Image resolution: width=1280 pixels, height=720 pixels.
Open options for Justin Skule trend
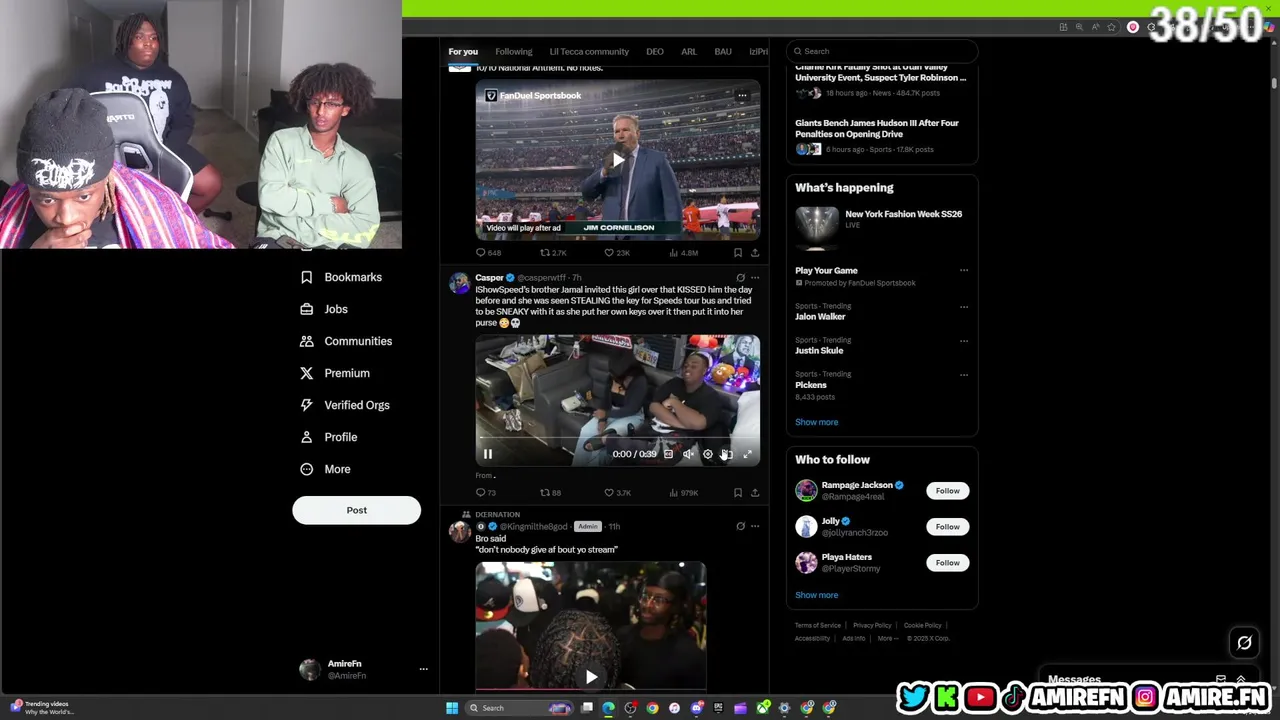click(964, 340)
